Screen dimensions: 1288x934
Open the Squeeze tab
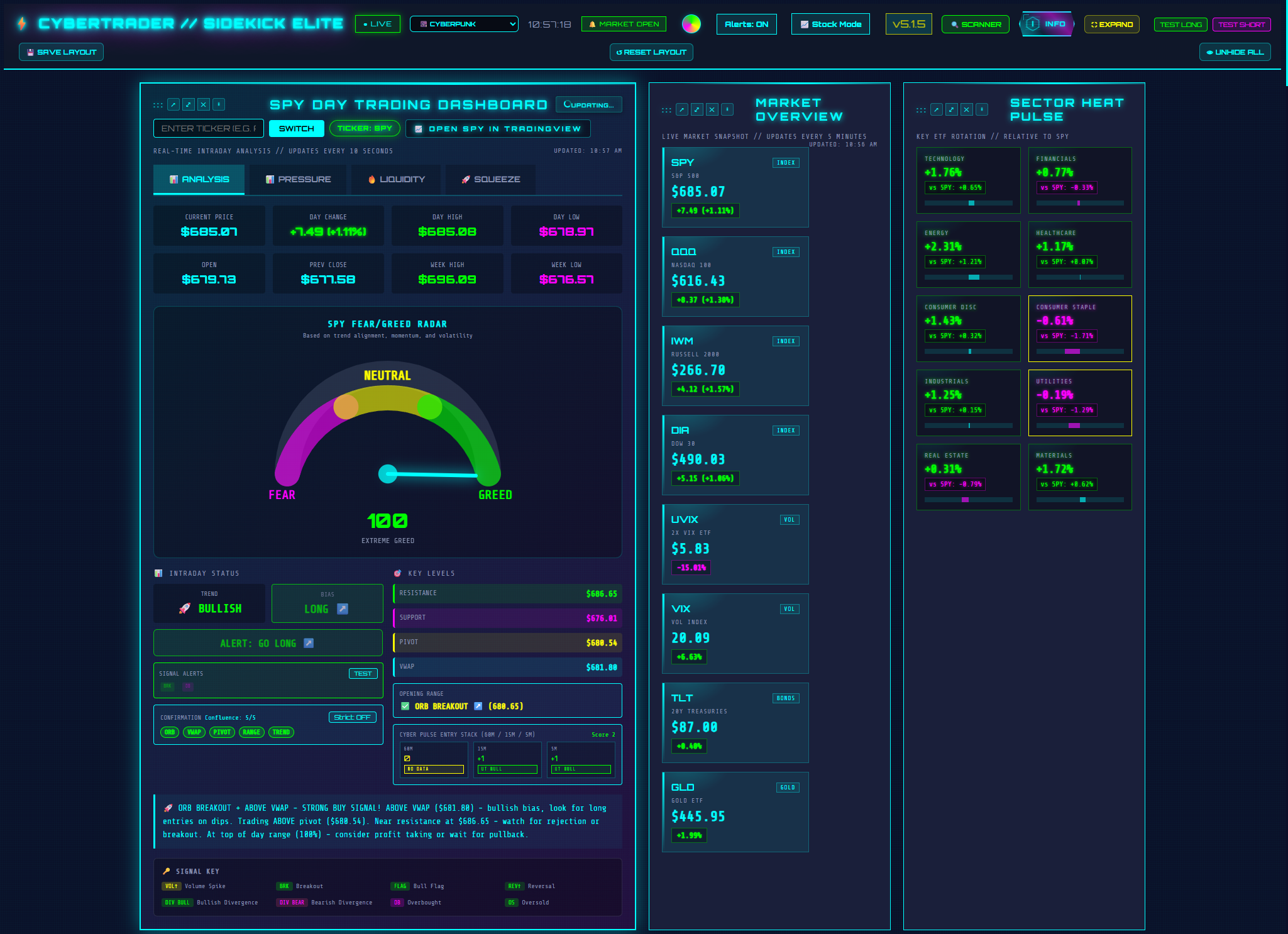click(490, 179)
